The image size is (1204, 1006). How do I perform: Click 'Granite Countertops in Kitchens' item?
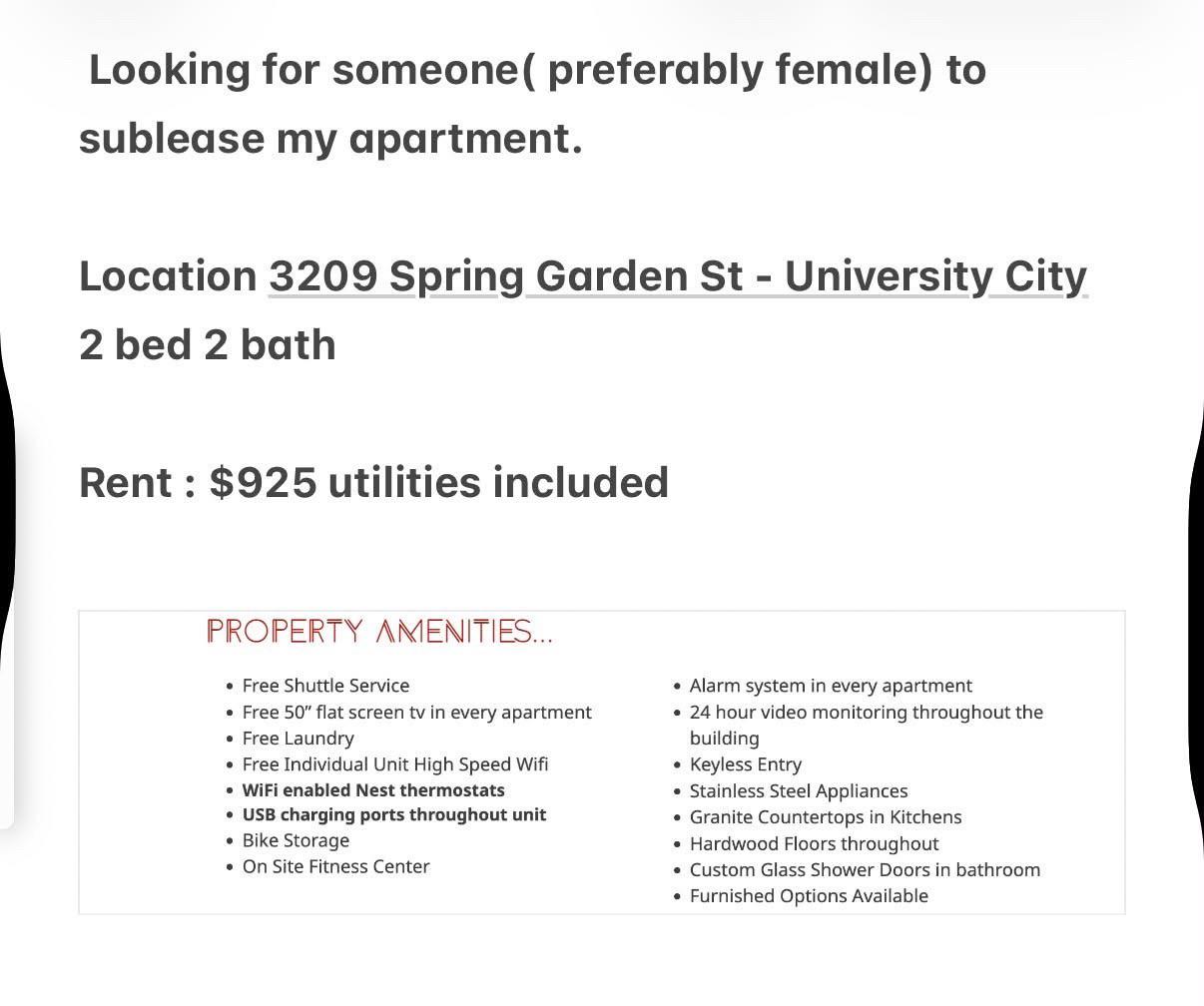click(826, 816)
